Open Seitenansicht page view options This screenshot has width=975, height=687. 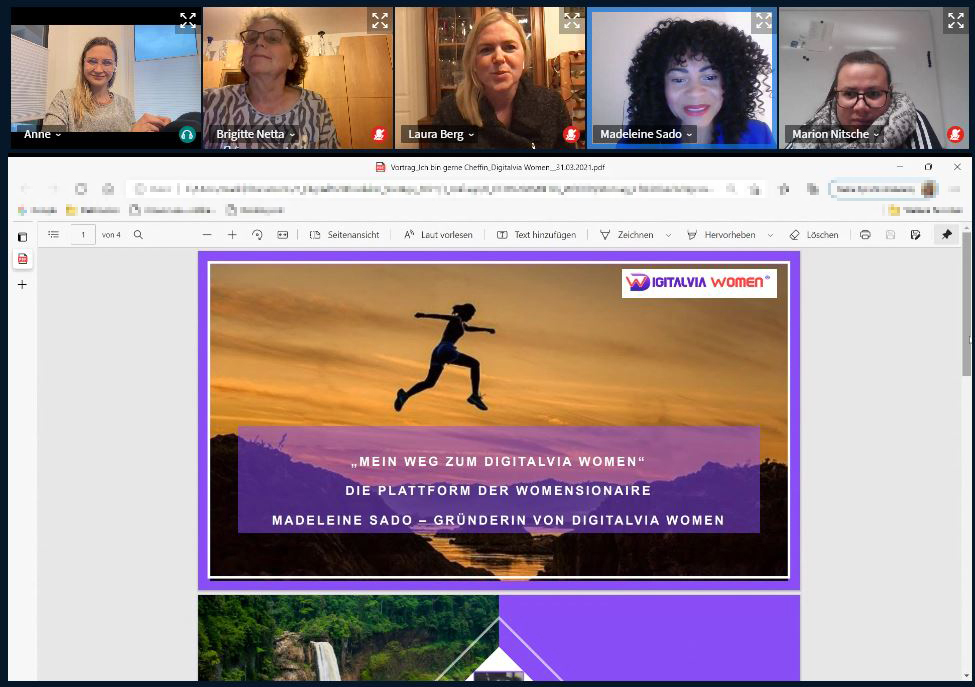click(344, 235)
